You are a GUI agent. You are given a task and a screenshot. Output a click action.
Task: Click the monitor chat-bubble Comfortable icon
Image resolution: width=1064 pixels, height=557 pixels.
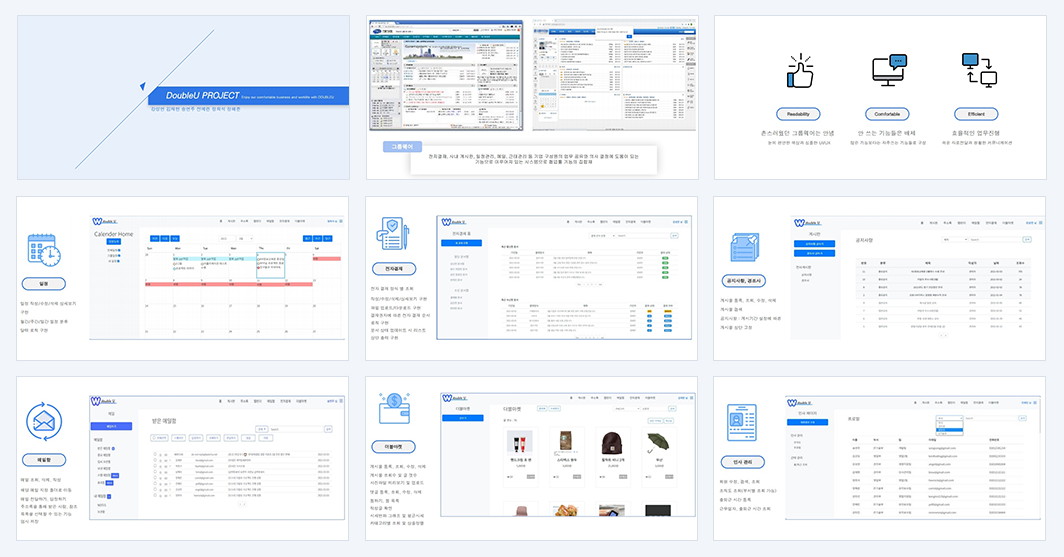click(890, 71)
